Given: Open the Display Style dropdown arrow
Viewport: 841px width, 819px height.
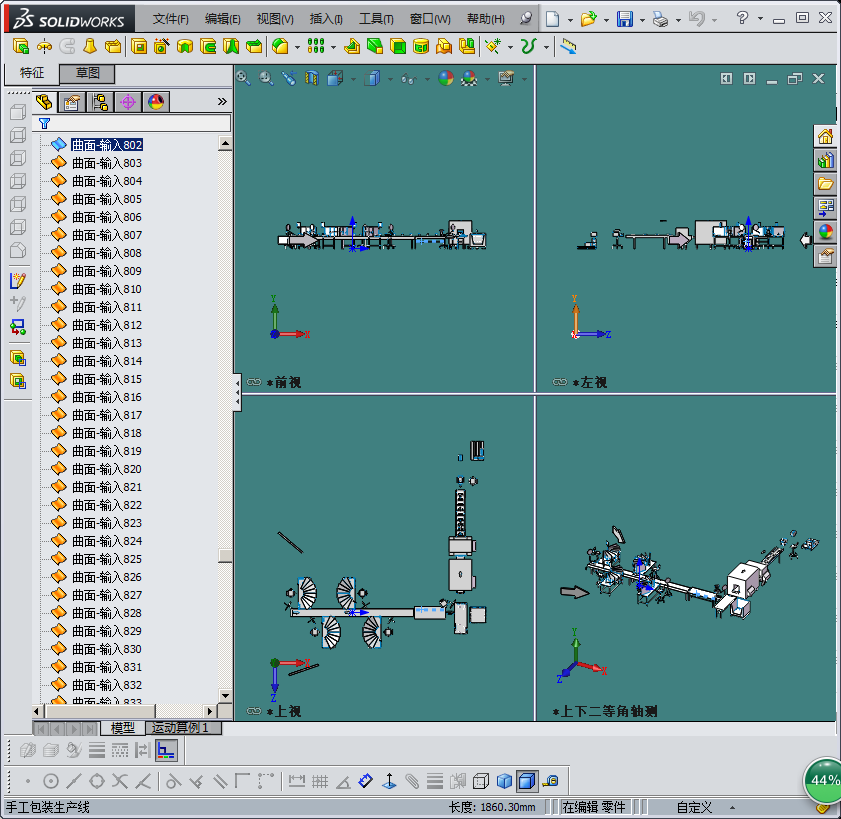Looking at the screenshot, I should pos(390,79).
